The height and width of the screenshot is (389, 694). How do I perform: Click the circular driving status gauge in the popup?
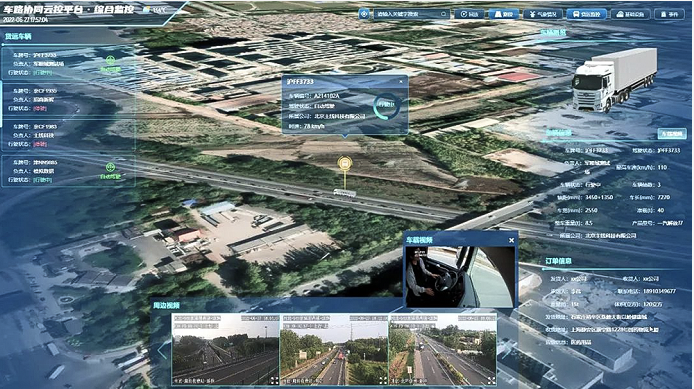click(x=386, y=105)
